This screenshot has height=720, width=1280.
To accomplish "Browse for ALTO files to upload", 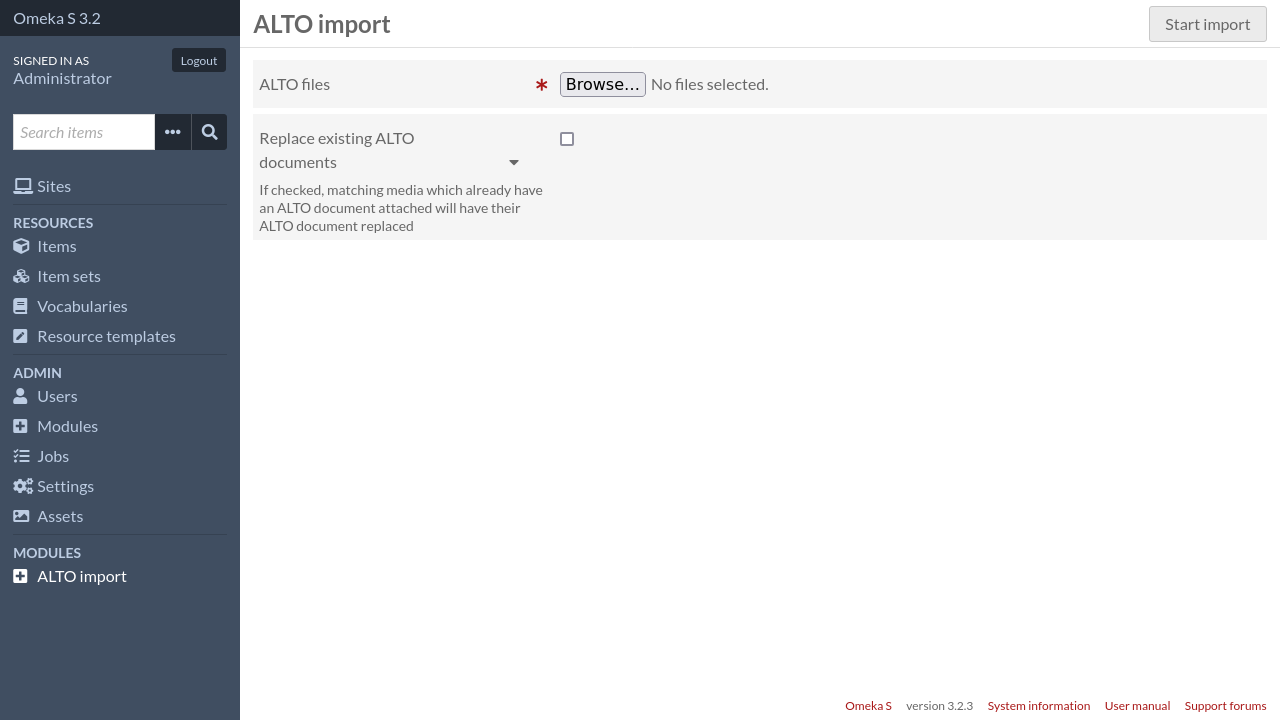I will [x=602, y=84].
